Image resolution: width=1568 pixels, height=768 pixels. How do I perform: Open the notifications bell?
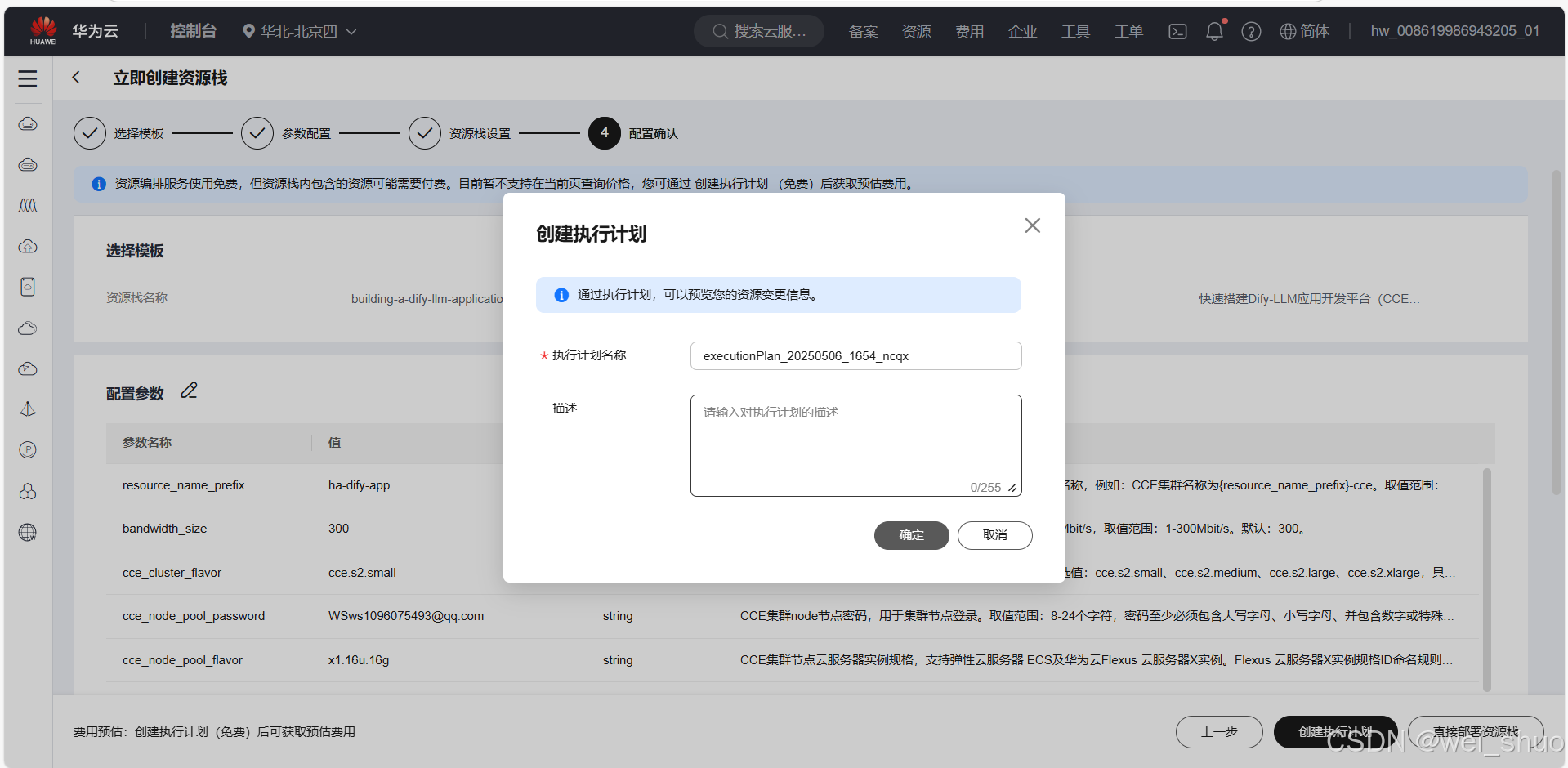pos(1214,31)
